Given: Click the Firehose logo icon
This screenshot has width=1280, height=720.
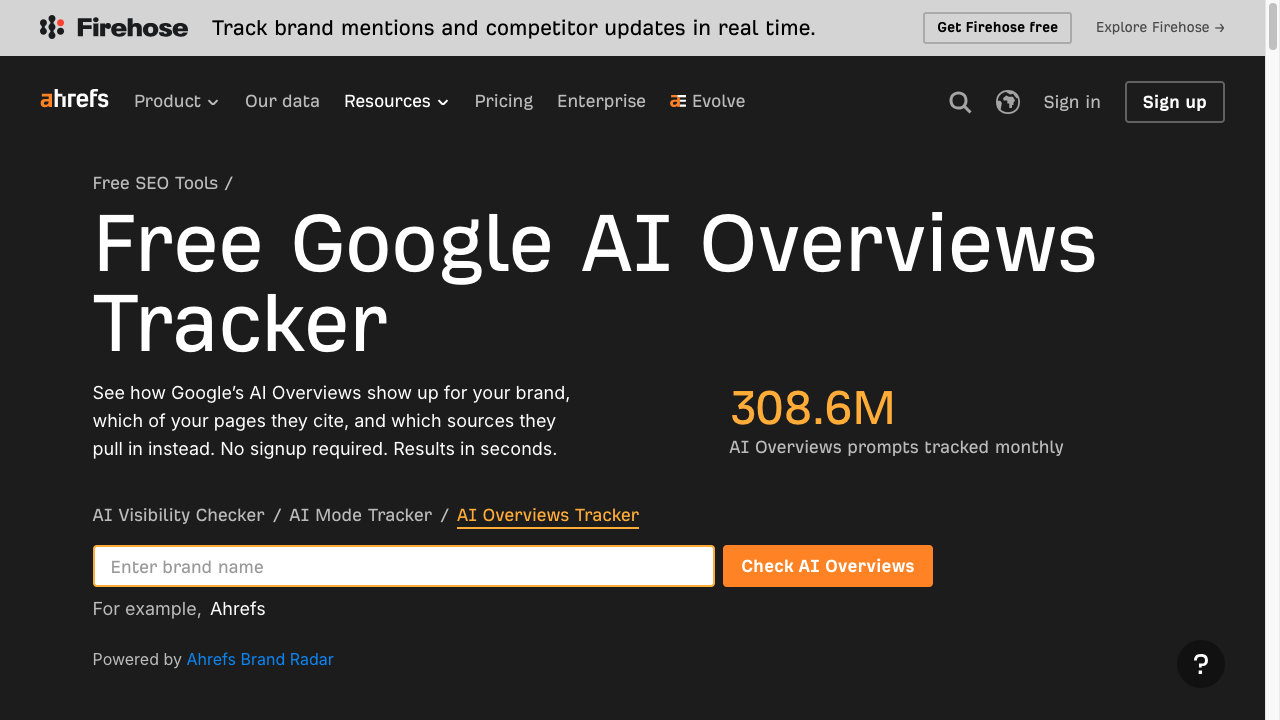Looking at the screenshot, I should pos(52,28).
